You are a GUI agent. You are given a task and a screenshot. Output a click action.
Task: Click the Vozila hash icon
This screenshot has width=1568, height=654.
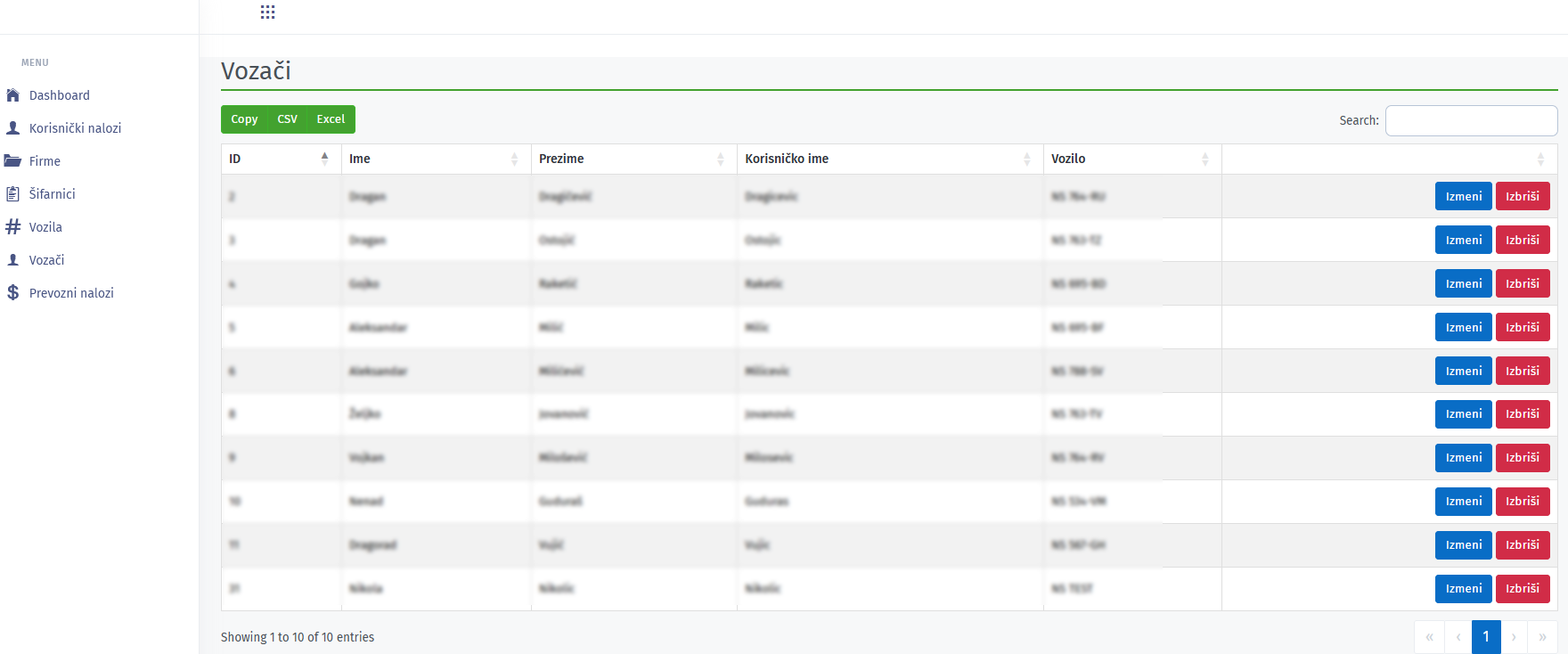[x=13, y=227]
